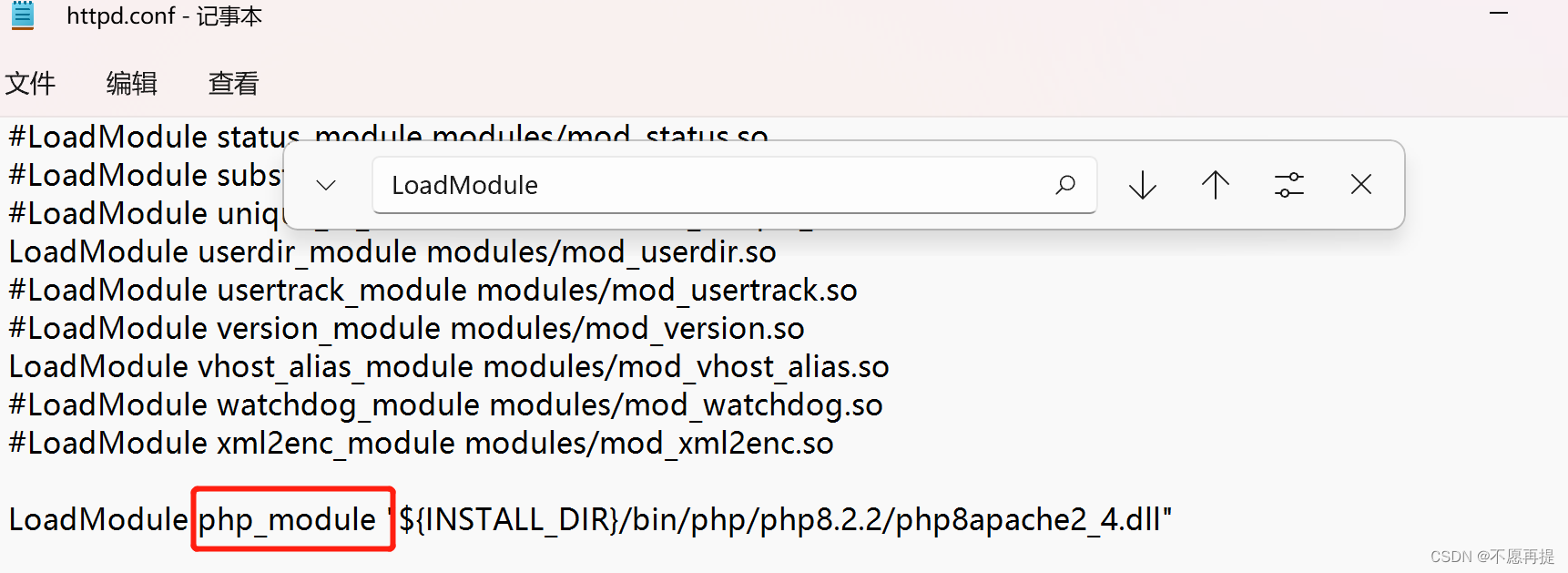Click the INSTALL_DIR path text

click(x=510, y=518)
